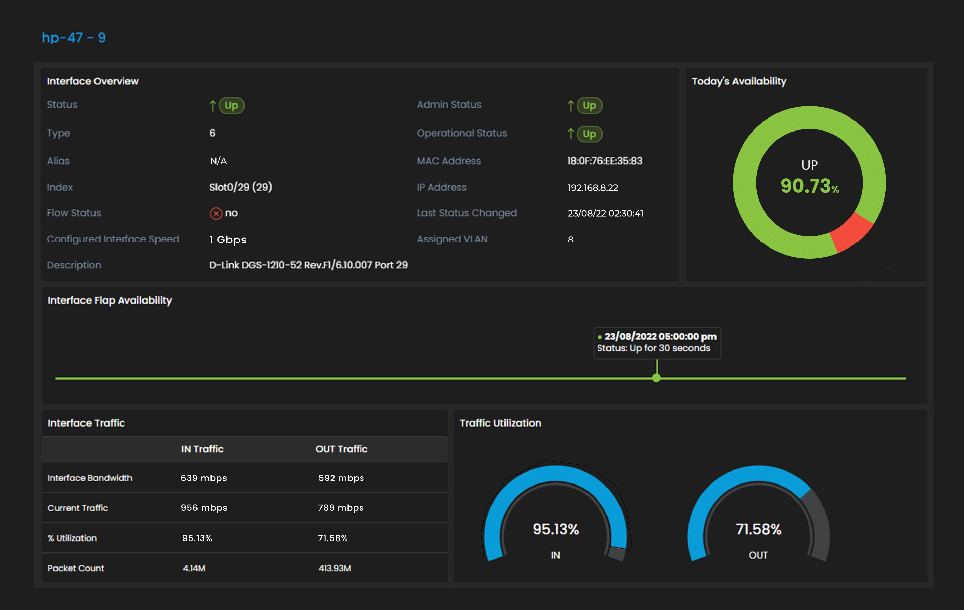Click the green flap availability line
Screen dimensions: 964x610
click(x=480, y=378)
